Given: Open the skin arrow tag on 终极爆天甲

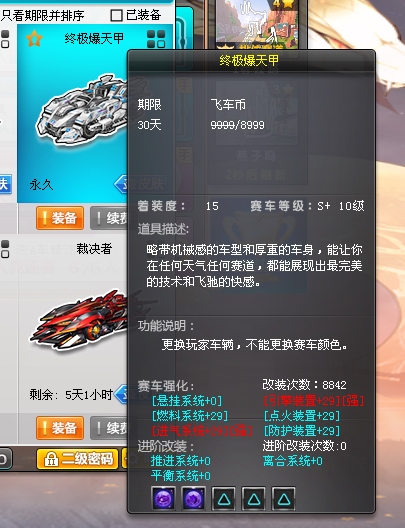Looking at the screenshot, I should pos(121,184).
